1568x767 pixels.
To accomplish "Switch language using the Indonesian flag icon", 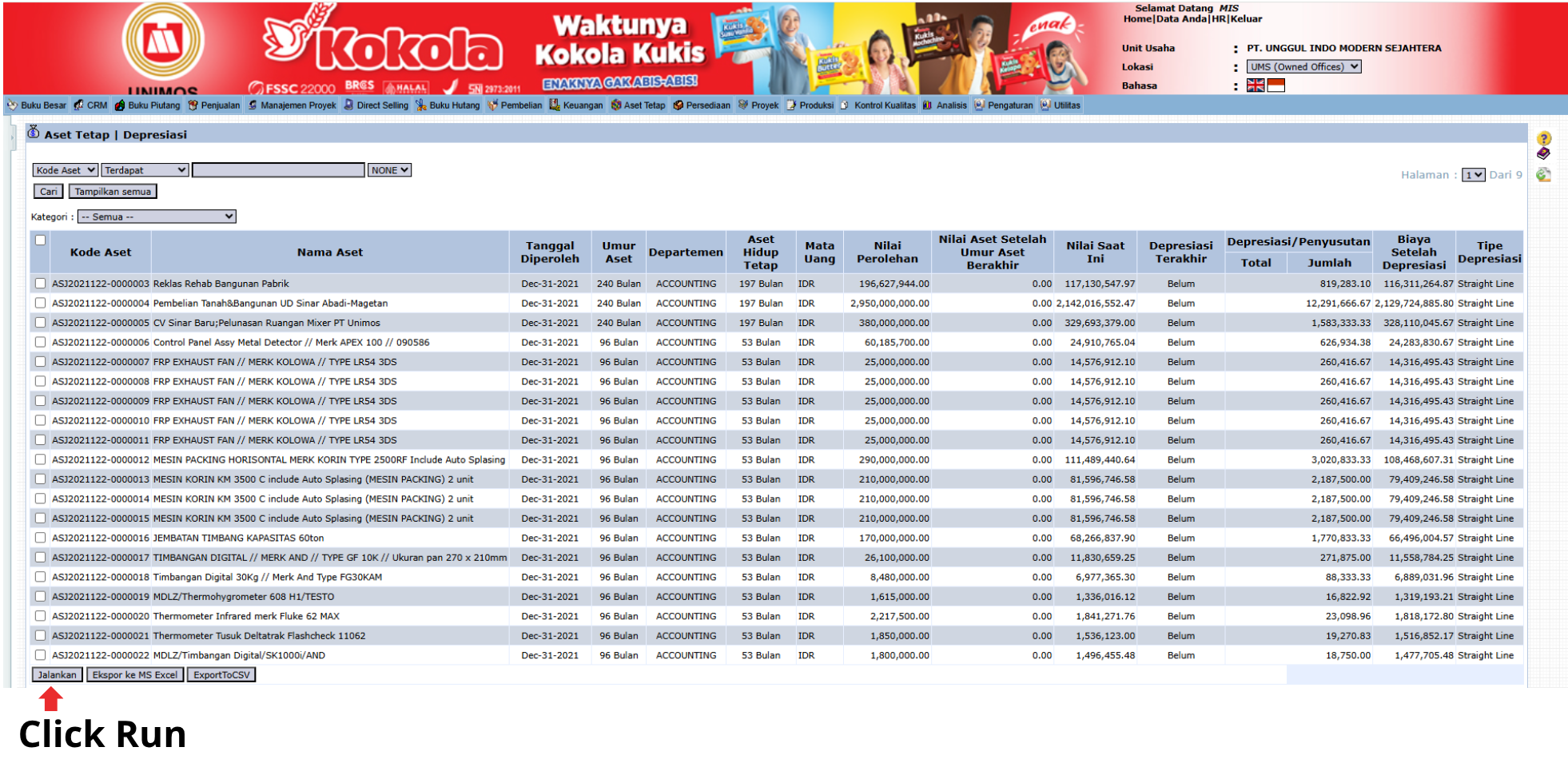I will [x=1275, y=85].
